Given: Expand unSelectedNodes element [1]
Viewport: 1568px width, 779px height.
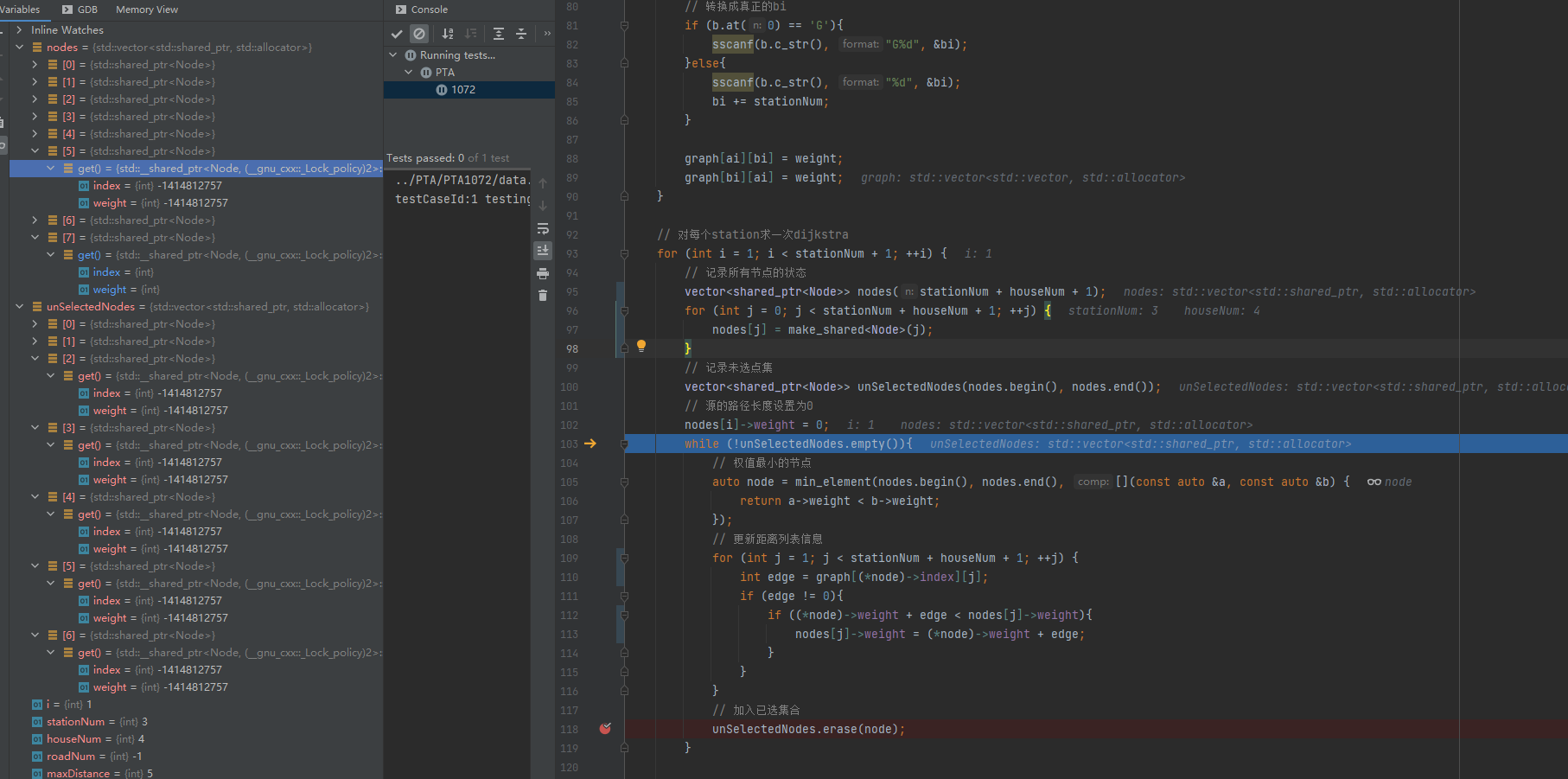Looking at the screenshot, I should [x=35, y=342].
